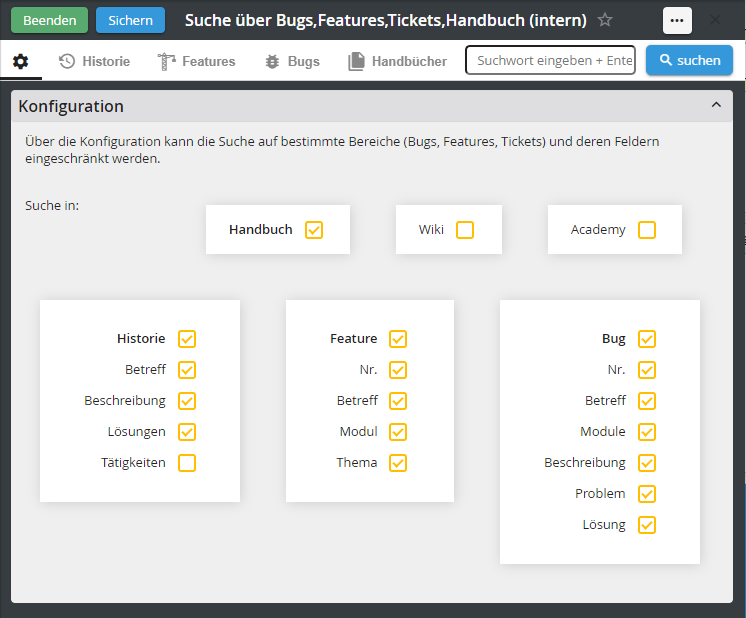Viewport: 746px width, 618px height.
Task: Uncheck the Lösung checkbox under Bug
Action: pyautogui.click(x=647, y=525)
